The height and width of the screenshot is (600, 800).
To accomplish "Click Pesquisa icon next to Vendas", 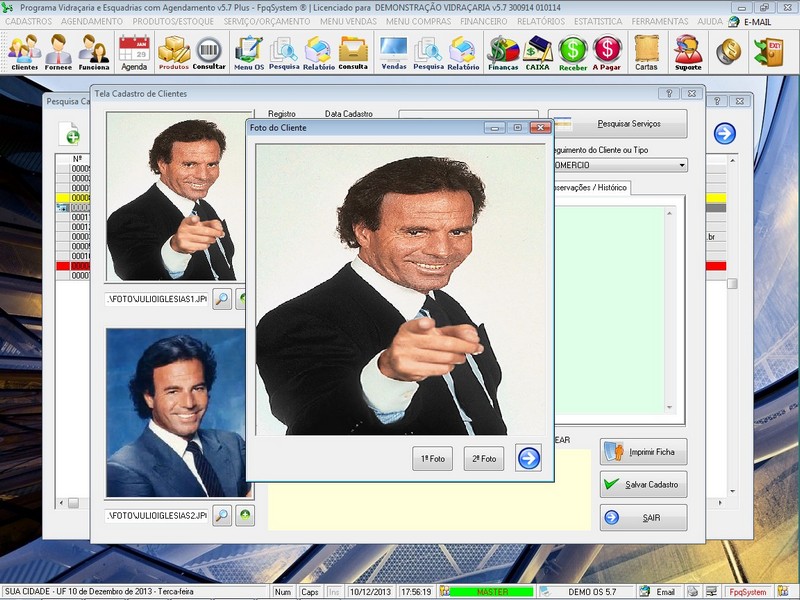I will tap(428, 52).
